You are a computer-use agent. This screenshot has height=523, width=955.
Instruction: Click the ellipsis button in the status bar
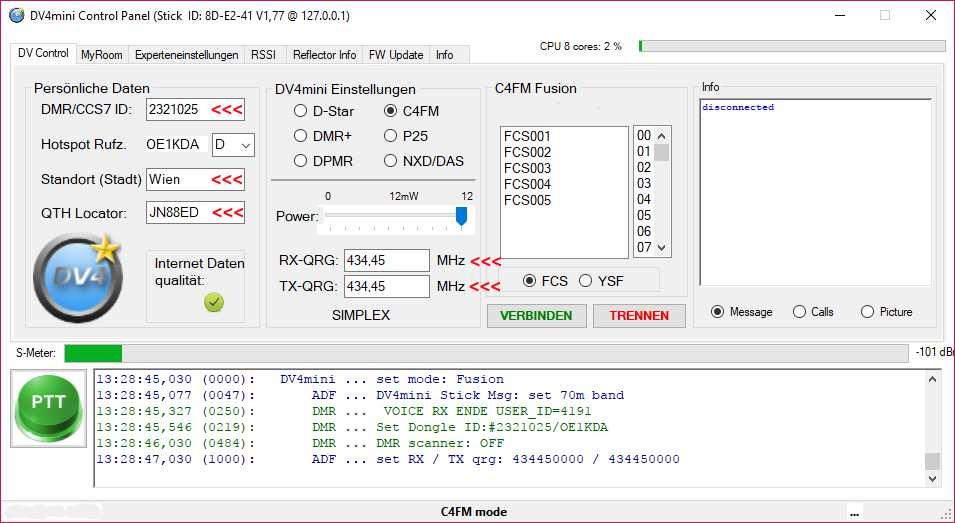point(855,511)
